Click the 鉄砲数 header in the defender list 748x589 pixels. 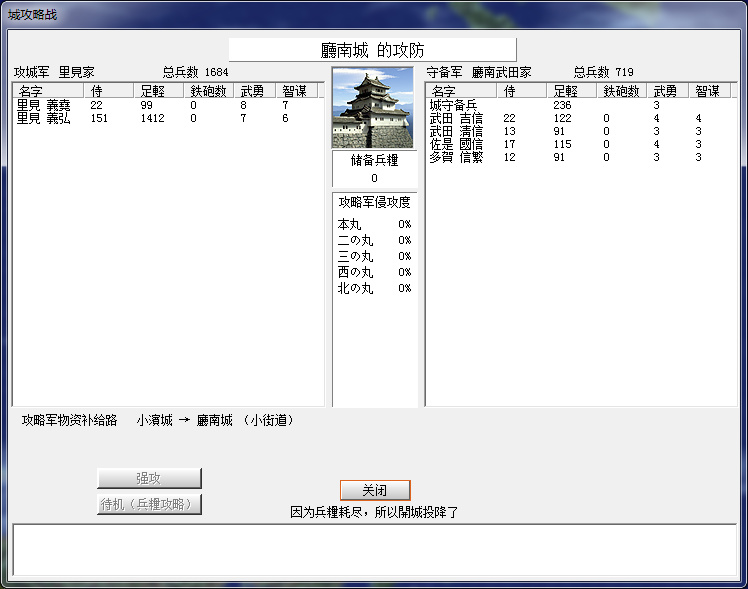[622, 91]
